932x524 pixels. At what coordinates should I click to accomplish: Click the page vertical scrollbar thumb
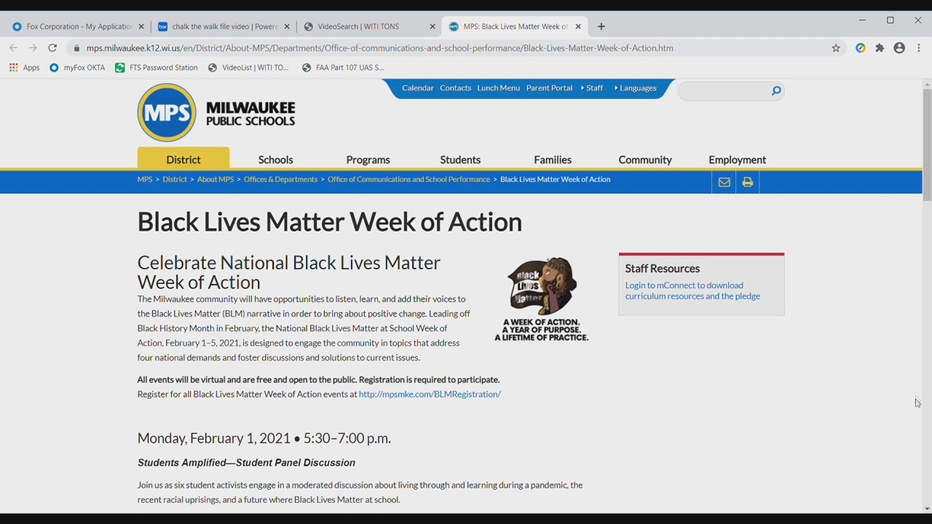(x=927, y=145)
